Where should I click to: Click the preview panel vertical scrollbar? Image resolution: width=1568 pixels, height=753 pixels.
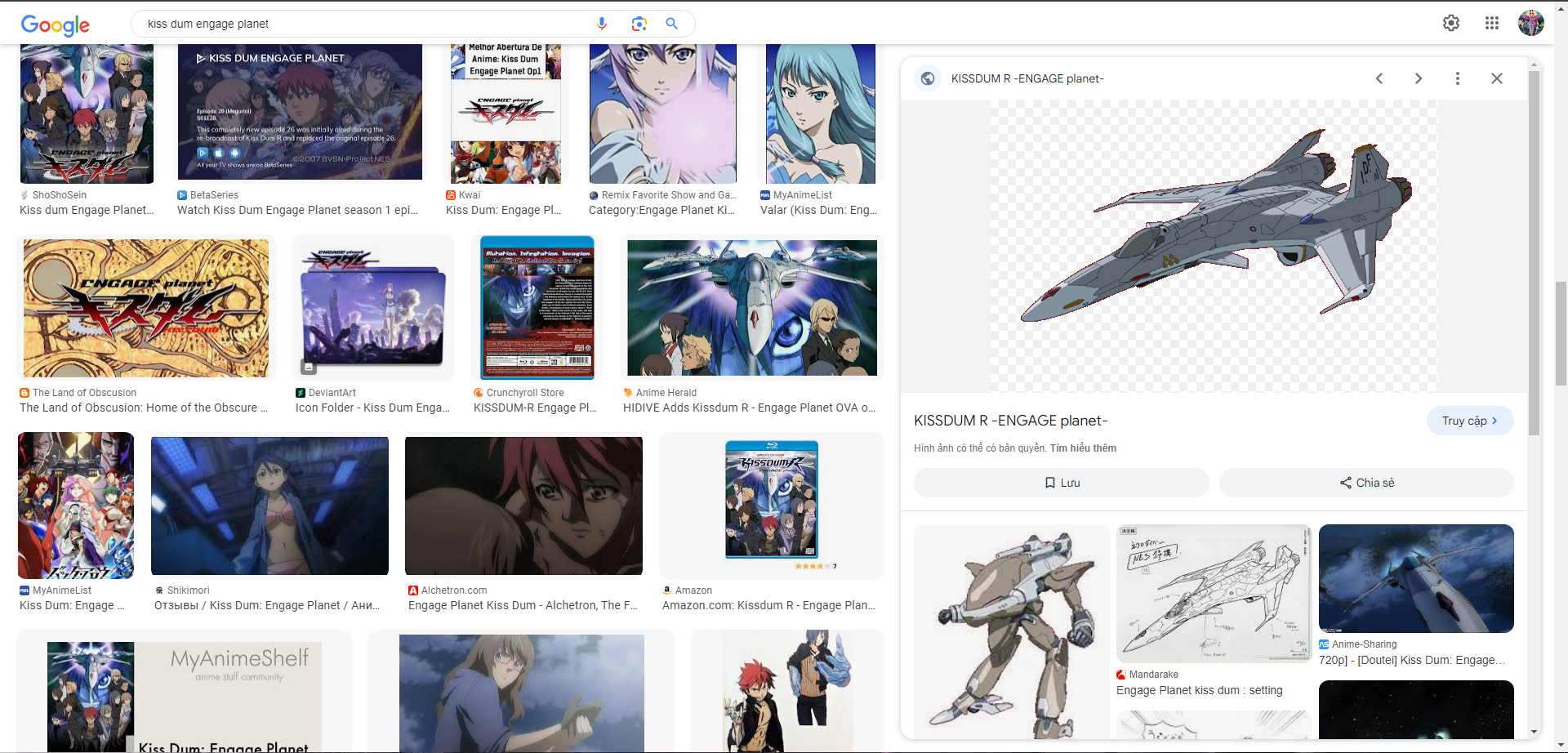pyautogui.click(x=1534, y=253)
